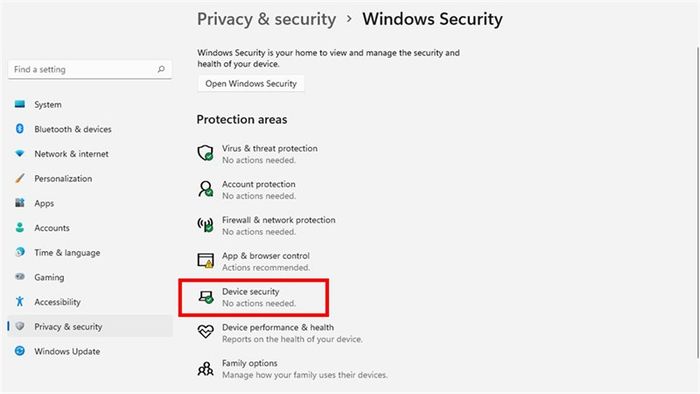Open the Family options people icon
This screenshot has height=394, width=700.
(205, 369)
